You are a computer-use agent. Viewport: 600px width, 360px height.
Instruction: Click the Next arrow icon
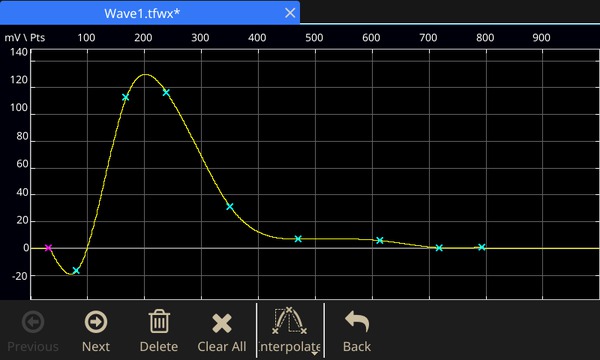(x=96, y=322)
